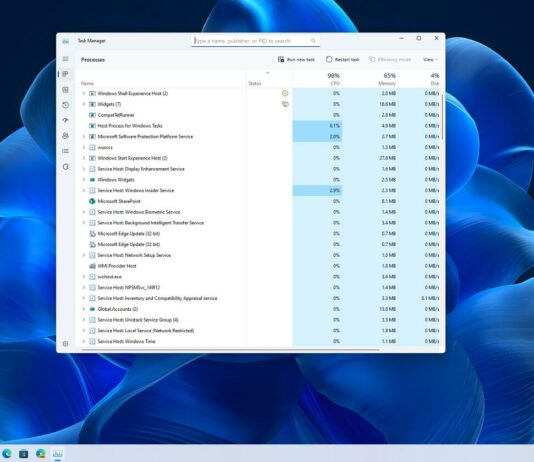The image size is (534, 462).
Task: Click the 0.1 MB/s disk value
Action: pyautogui.click(x=430, y=298)
